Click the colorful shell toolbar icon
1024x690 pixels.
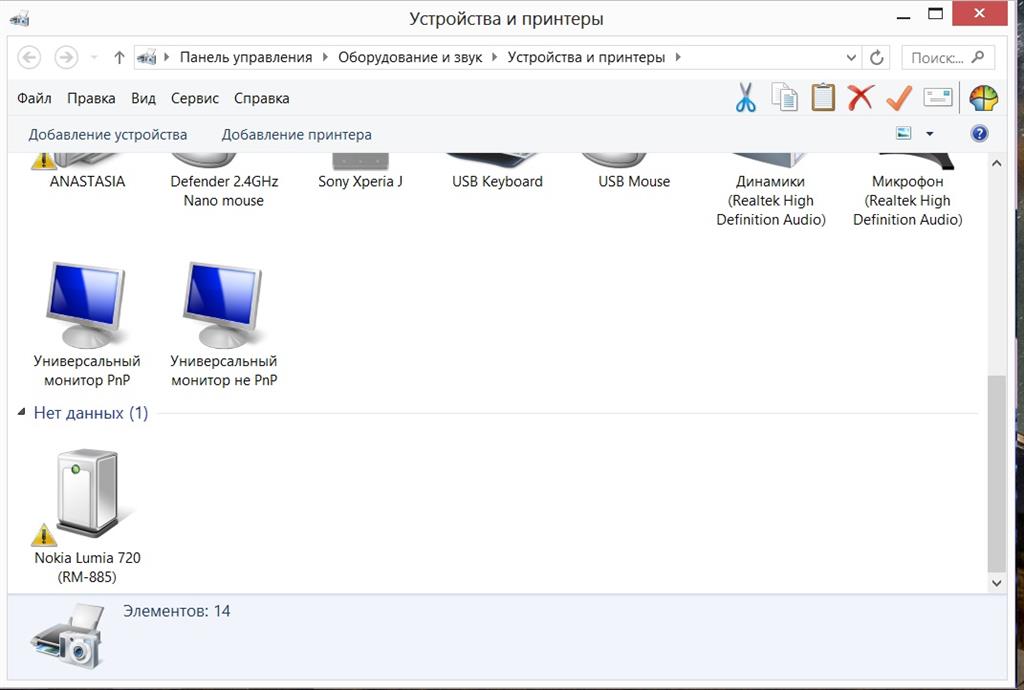(x=984, y=99)
